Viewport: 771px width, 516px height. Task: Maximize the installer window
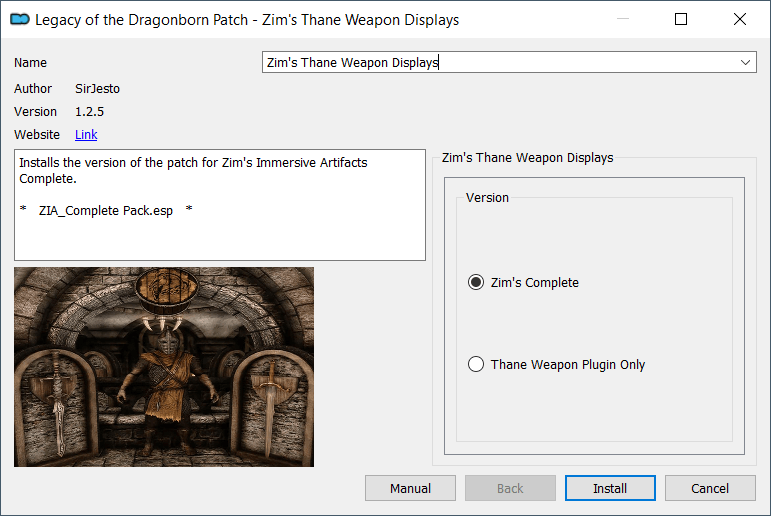click(x=681, y=19)
